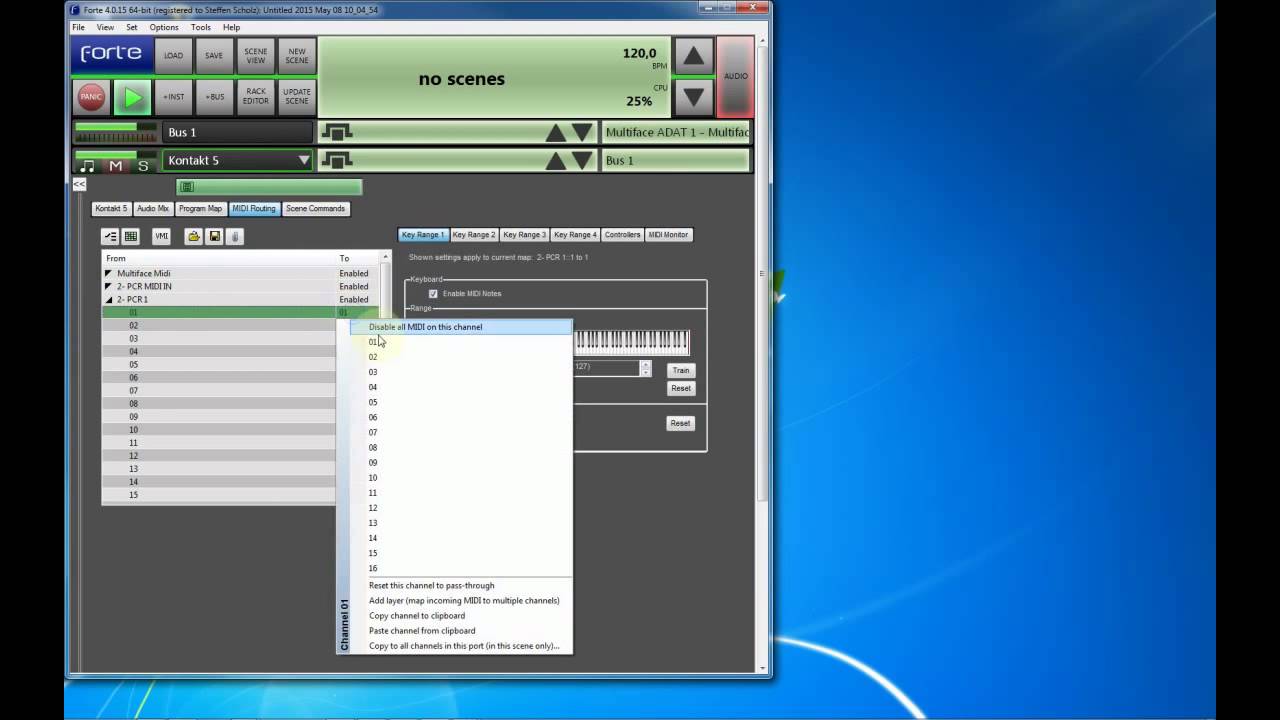Save routing with floppy disk icon
The height and width of the screenshot is (720, 1280).
tap(214, 236)
